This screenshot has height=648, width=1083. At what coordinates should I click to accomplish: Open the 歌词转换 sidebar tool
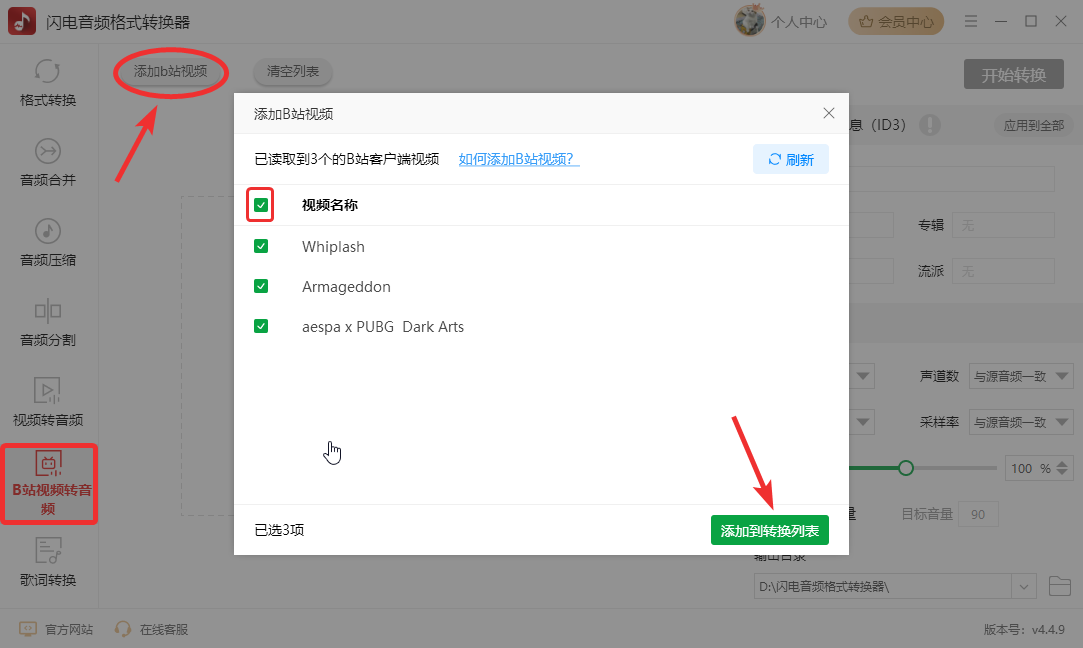[48, 563]
